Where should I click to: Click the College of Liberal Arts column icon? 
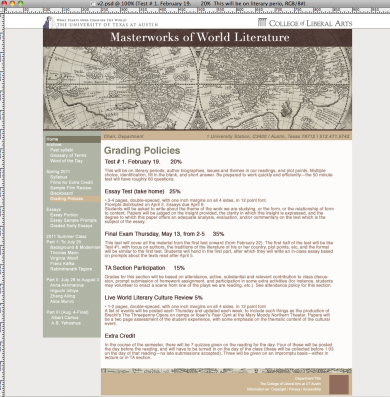262,22
